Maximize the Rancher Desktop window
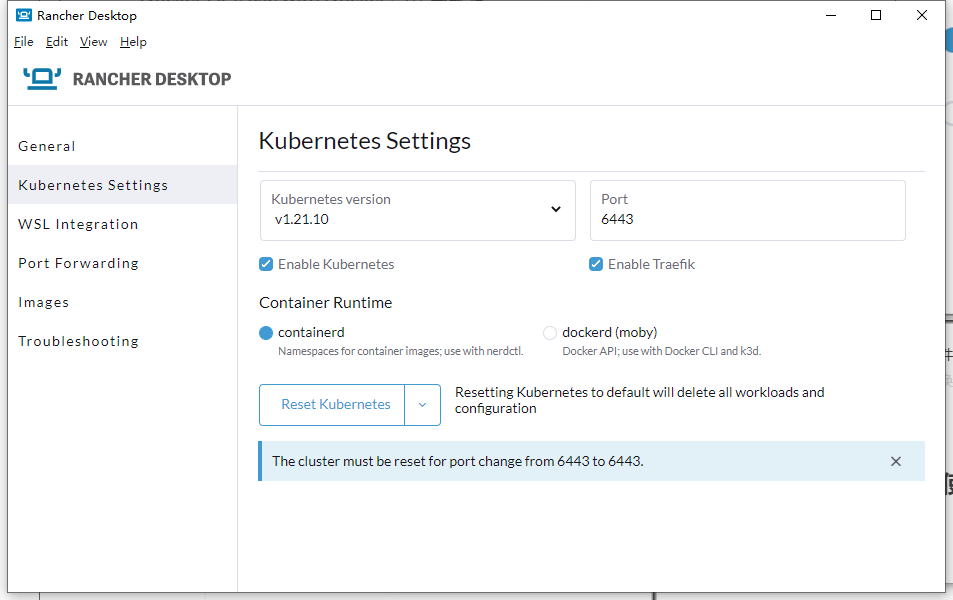 pos(876,15)
